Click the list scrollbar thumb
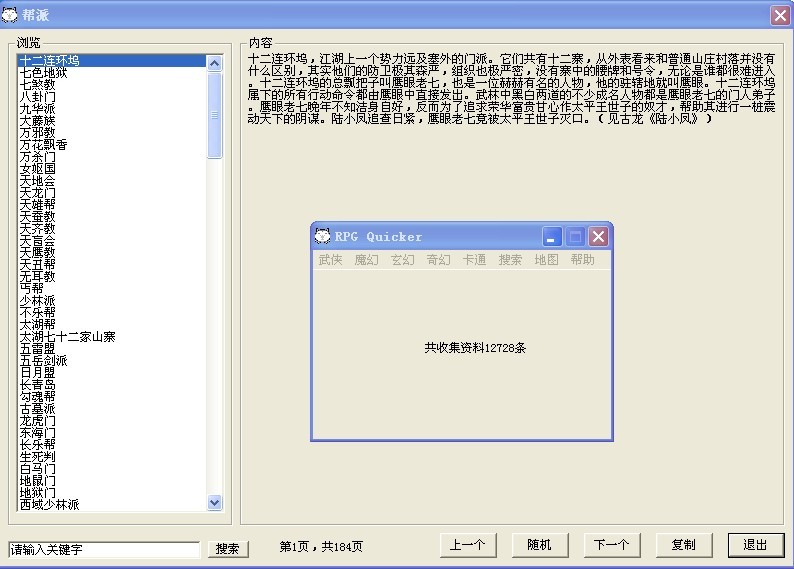This screenshot has height=569, width=794. [215, 115]
